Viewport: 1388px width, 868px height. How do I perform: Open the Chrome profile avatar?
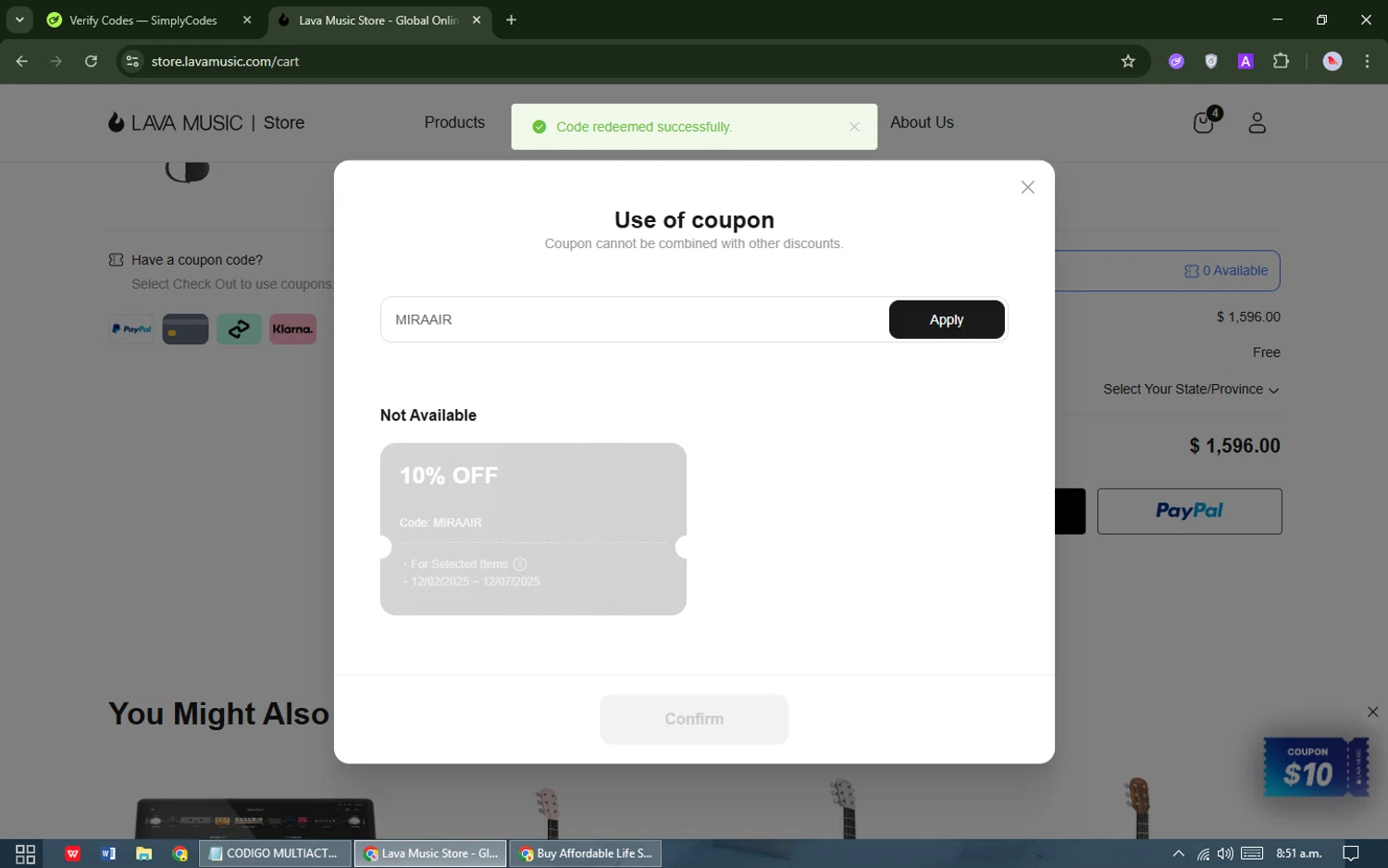point(1332,61)
